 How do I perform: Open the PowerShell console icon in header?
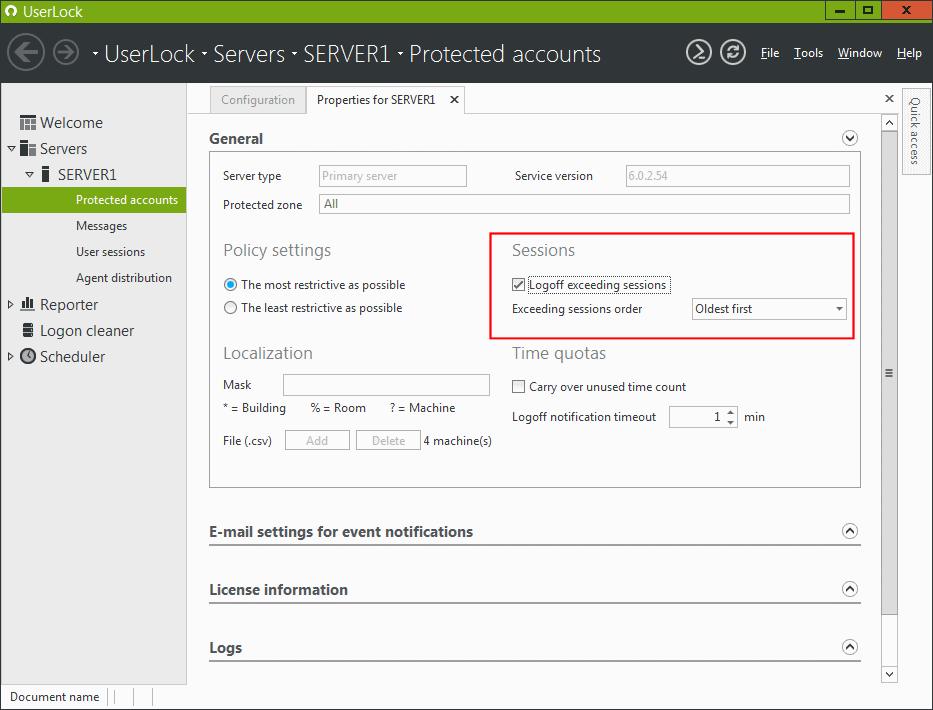[x=699, y=52]
